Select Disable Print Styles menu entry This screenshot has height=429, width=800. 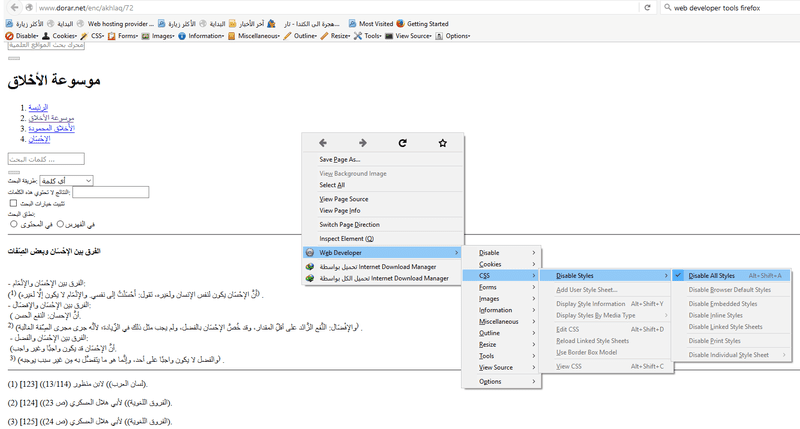pyautogui.click(x=714, y=341)
